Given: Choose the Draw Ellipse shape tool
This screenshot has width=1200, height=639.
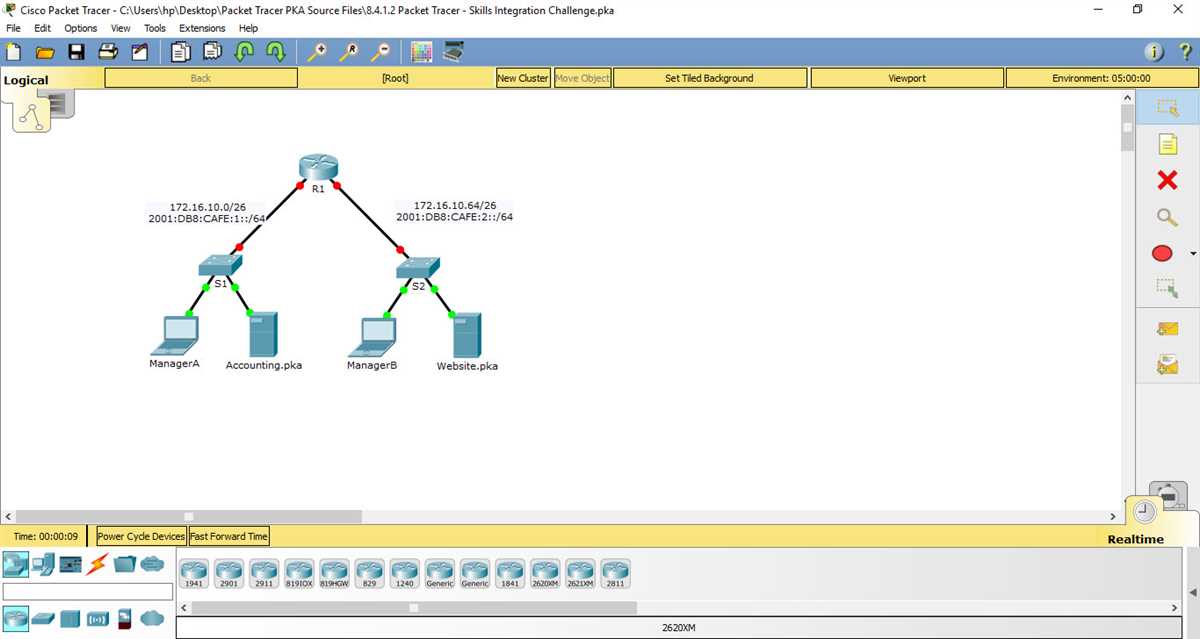Looking at the screenshot, I should click(1163, 253).
